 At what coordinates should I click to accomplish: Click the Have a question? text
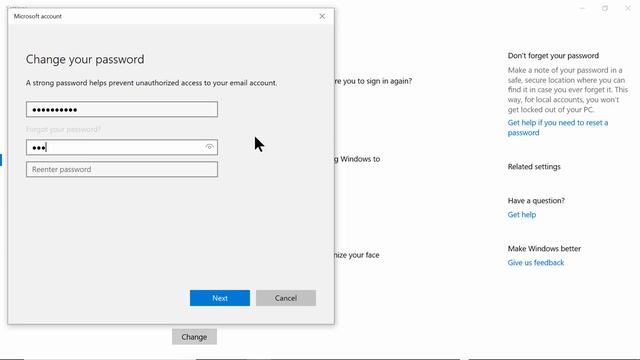click(536, 200)
